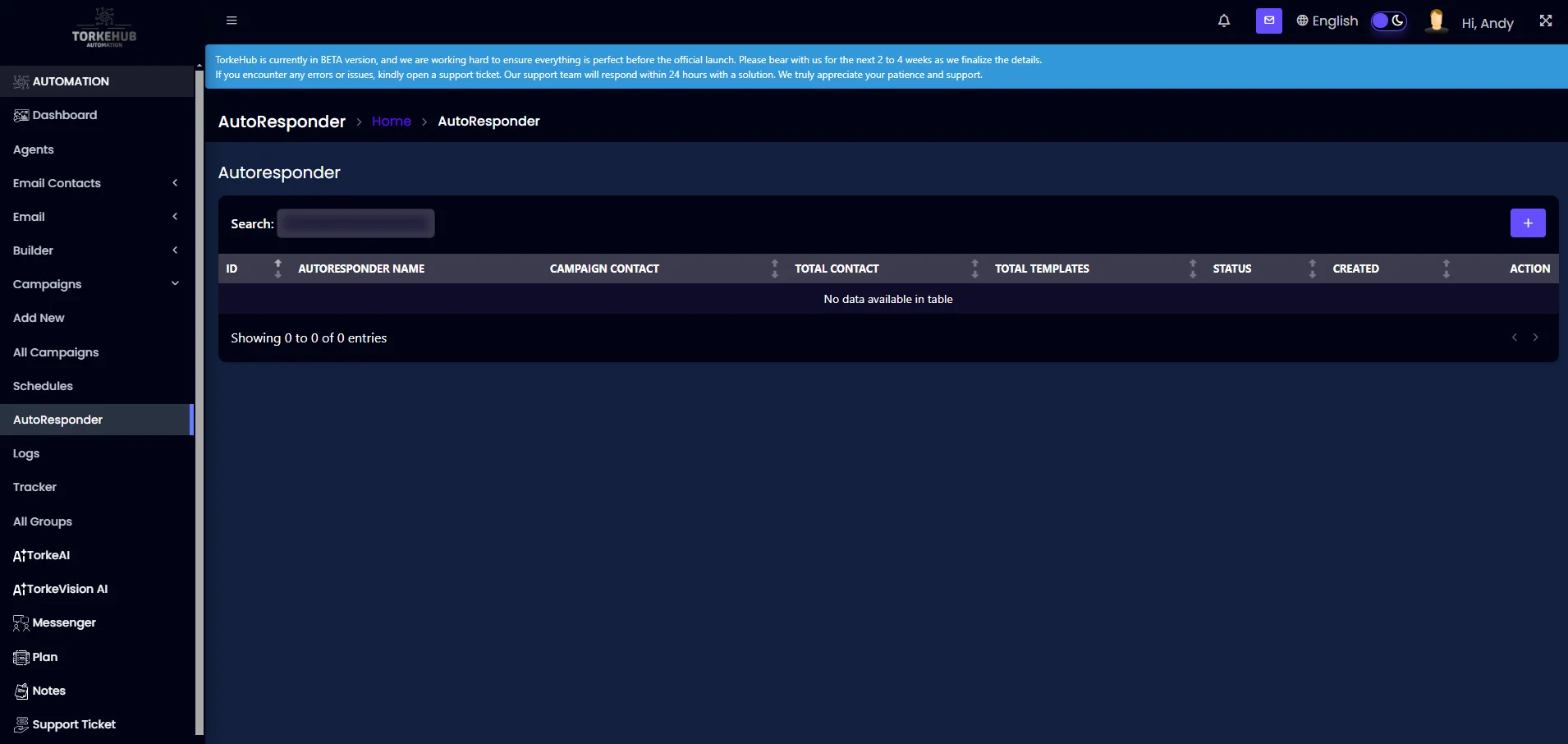The width and height of the screenshot is (1568, 744).
Task: Select the TorkeAI sidebar icon
Action: pos(17,555)
